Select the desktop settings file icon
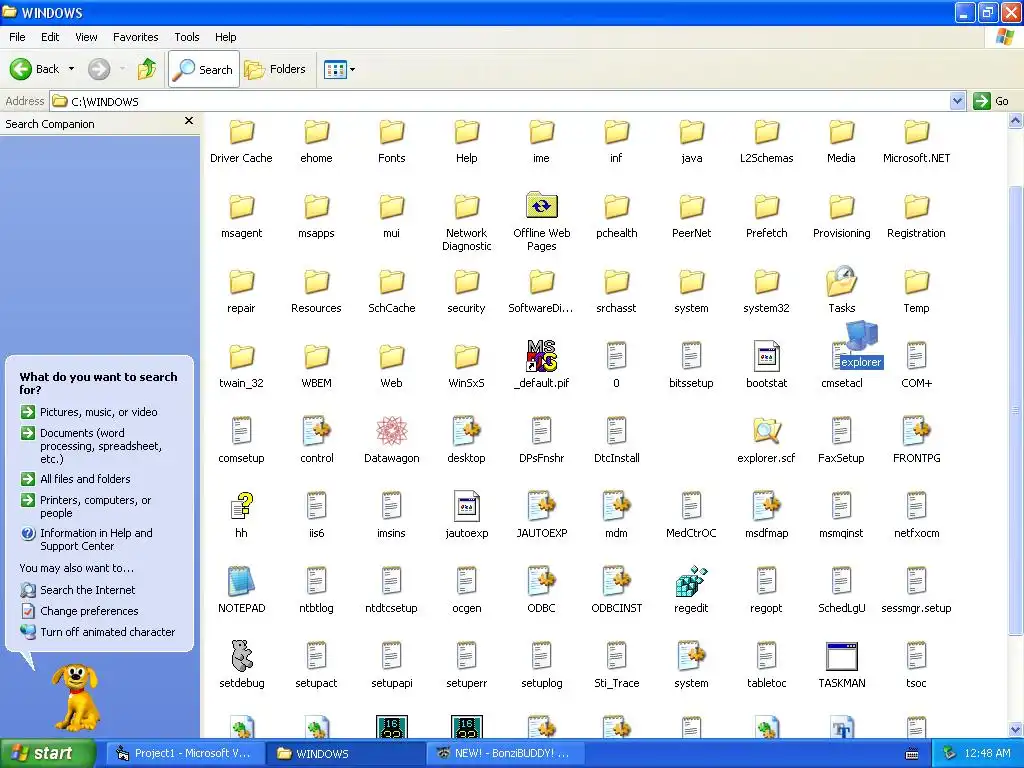The image size is (1024, 768). tap(466, 431)
